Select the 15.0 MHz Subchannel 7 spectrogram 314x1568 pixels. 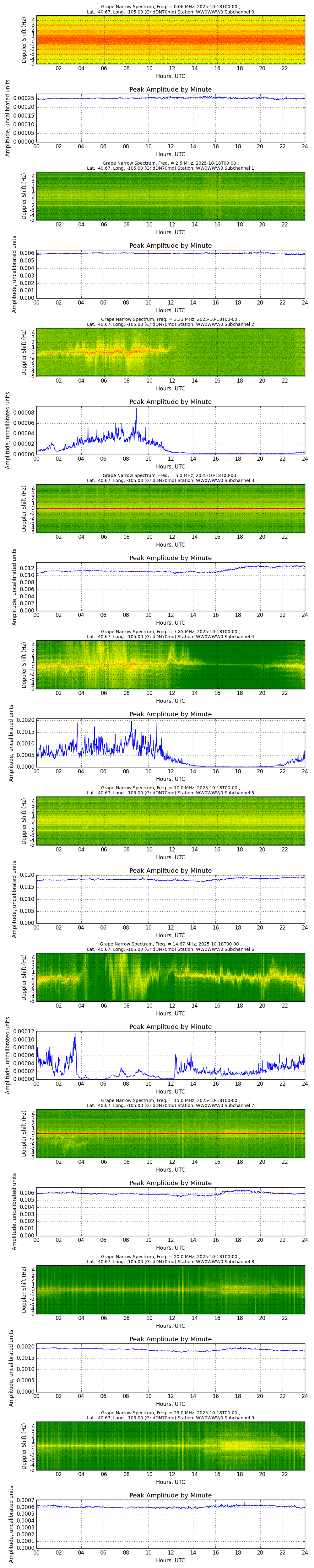pos(170,1133)
